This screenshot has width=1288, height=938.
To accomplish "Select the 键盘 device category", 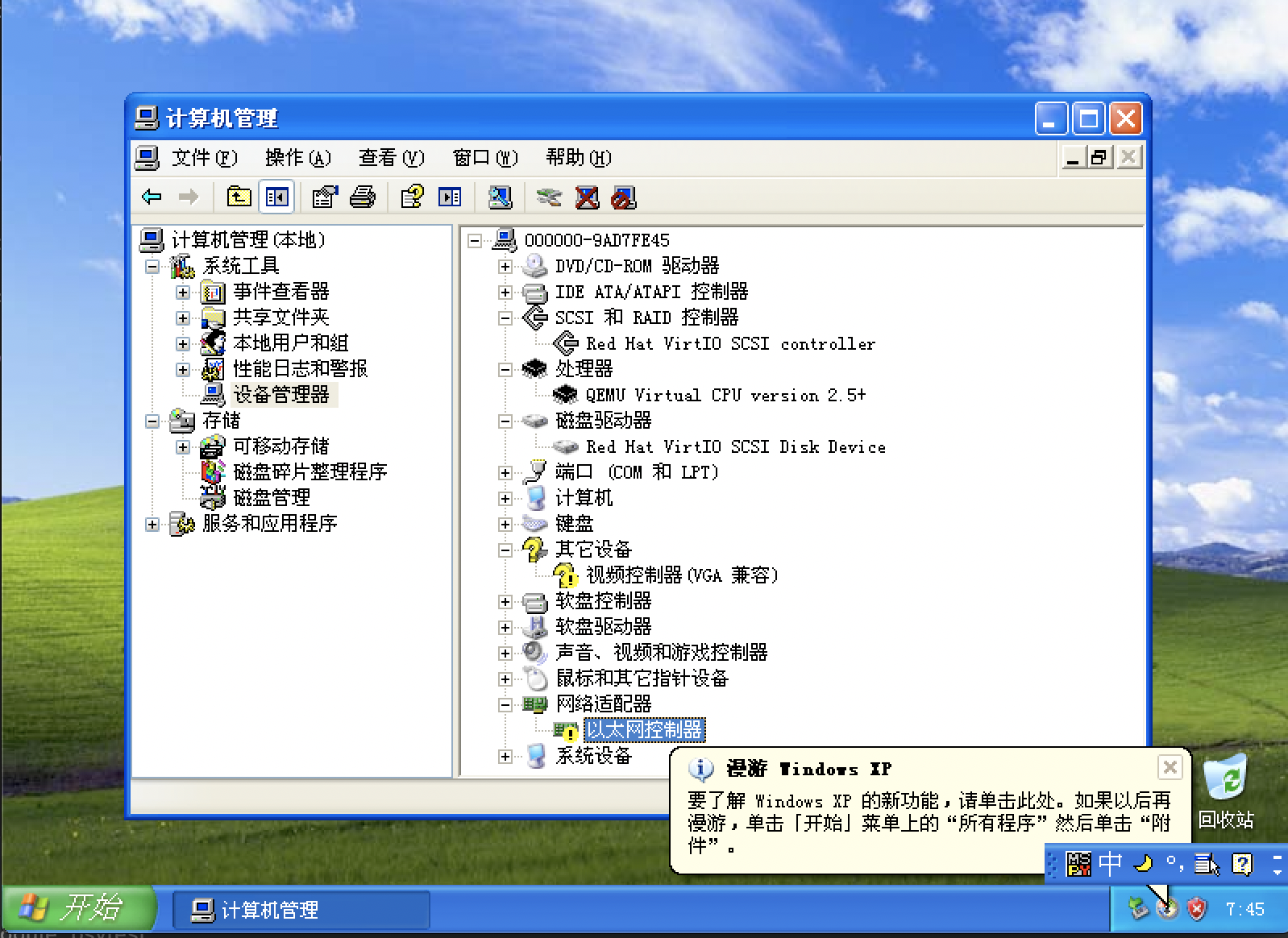I will coord(574,524).
